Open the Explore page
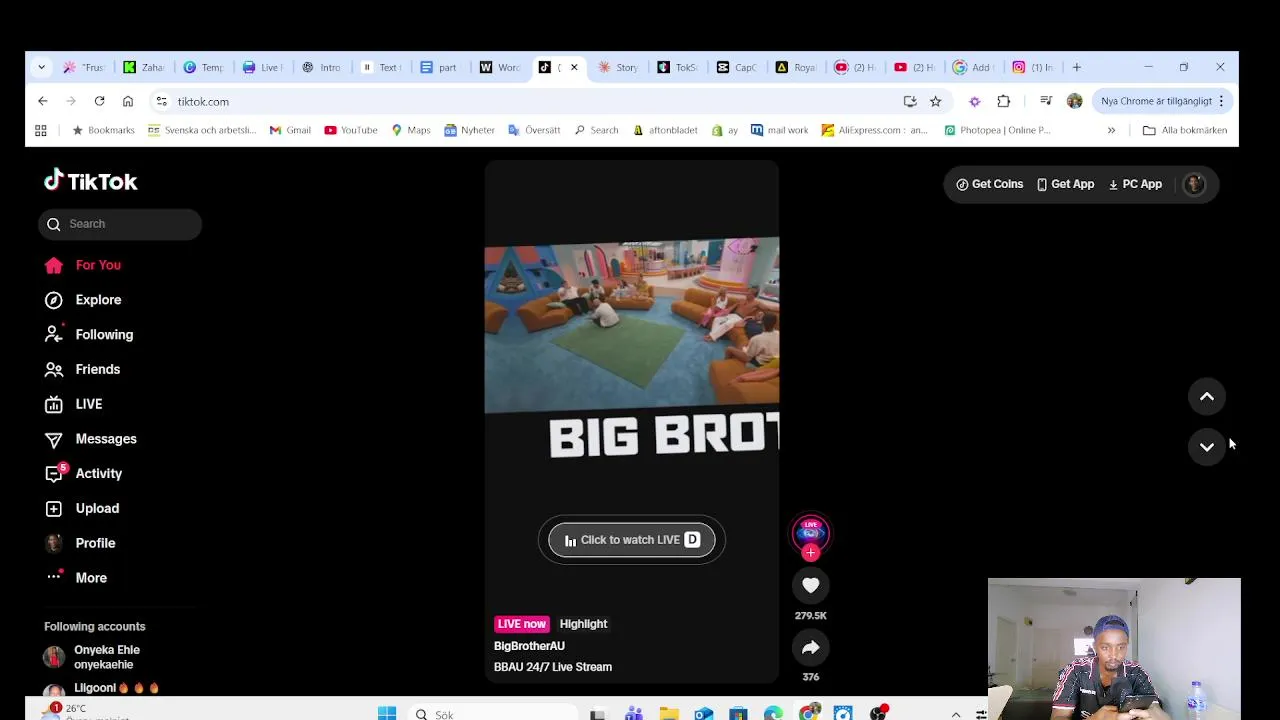The height and width of the screenshot is (720, 1280). (x=83, y=300)
